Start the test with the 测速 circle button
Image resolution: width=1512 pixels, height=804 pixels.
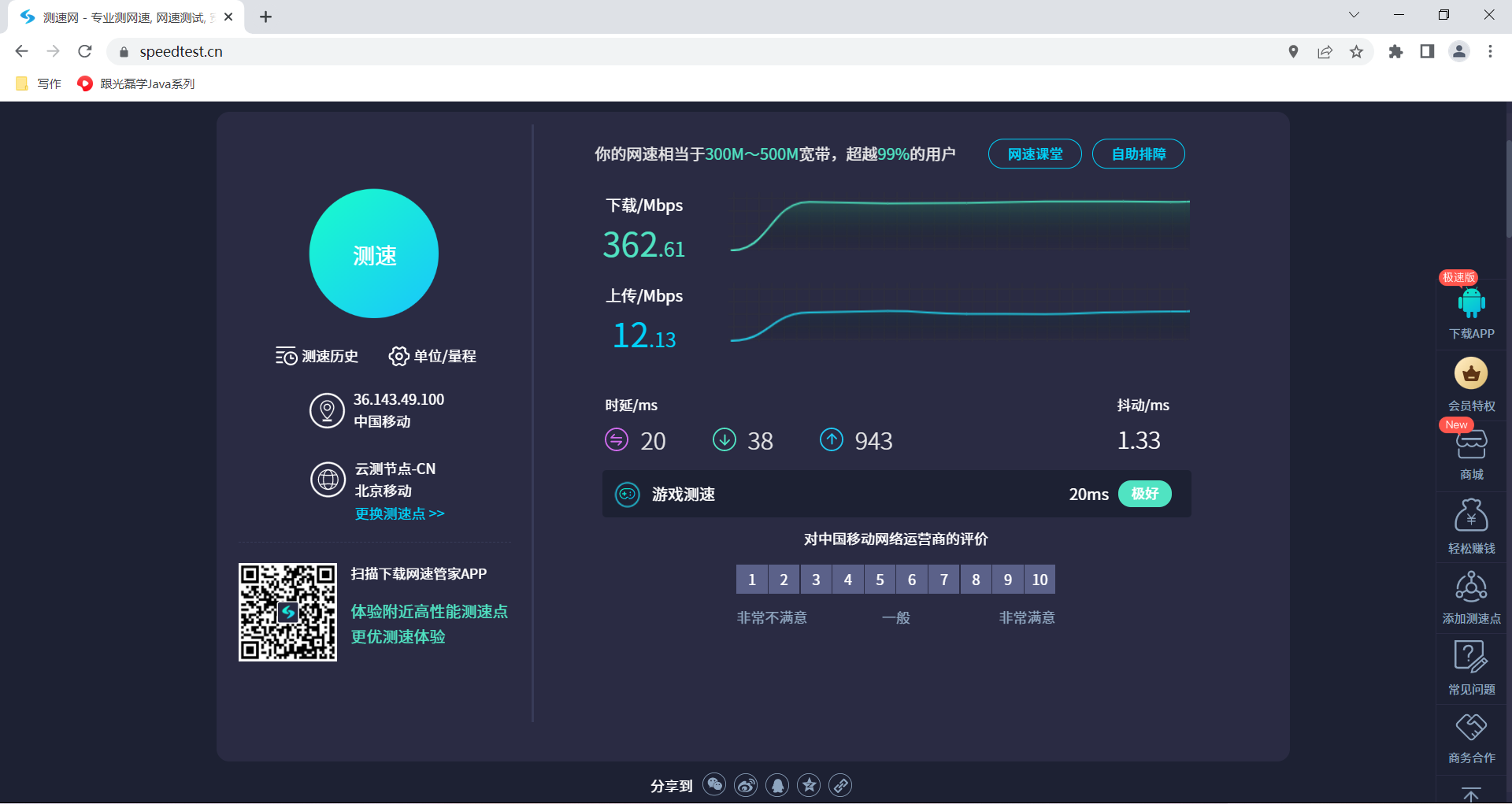click(x=374, y=254)
